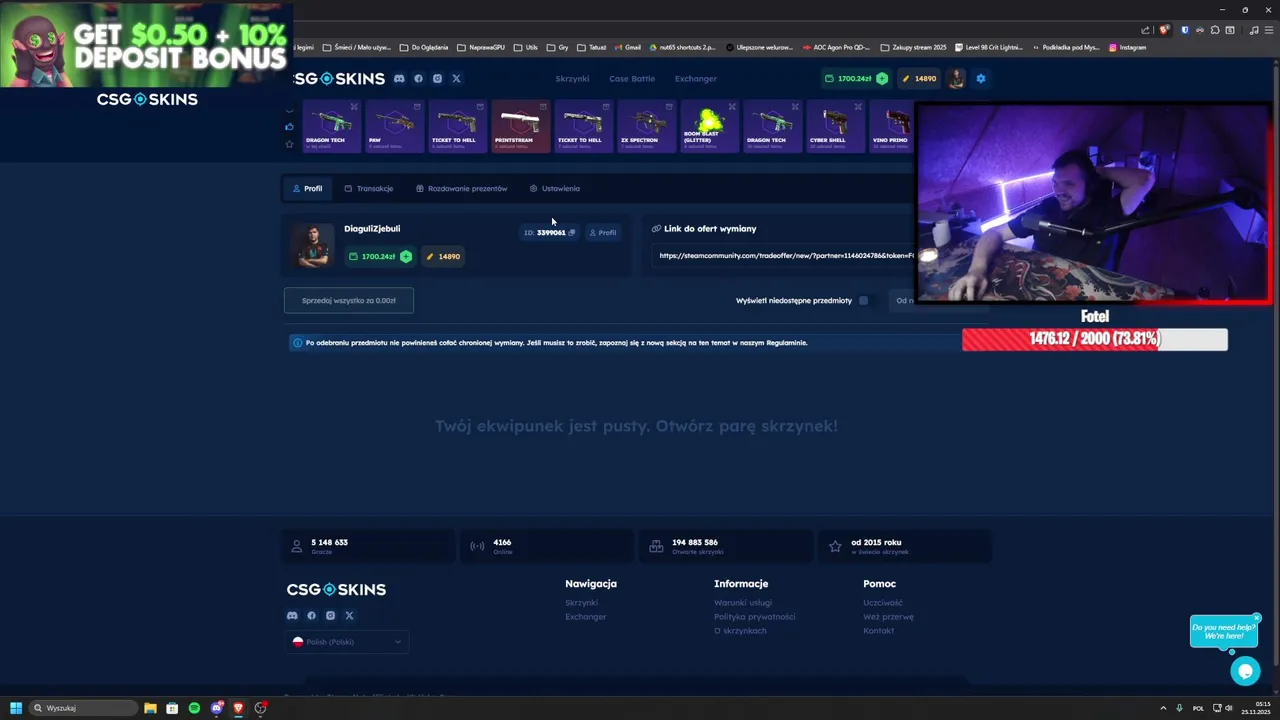The width and height of the screenshot is (1280, 720).
Task: Open footer link Polityka prywatności
Action: (755, 617)
